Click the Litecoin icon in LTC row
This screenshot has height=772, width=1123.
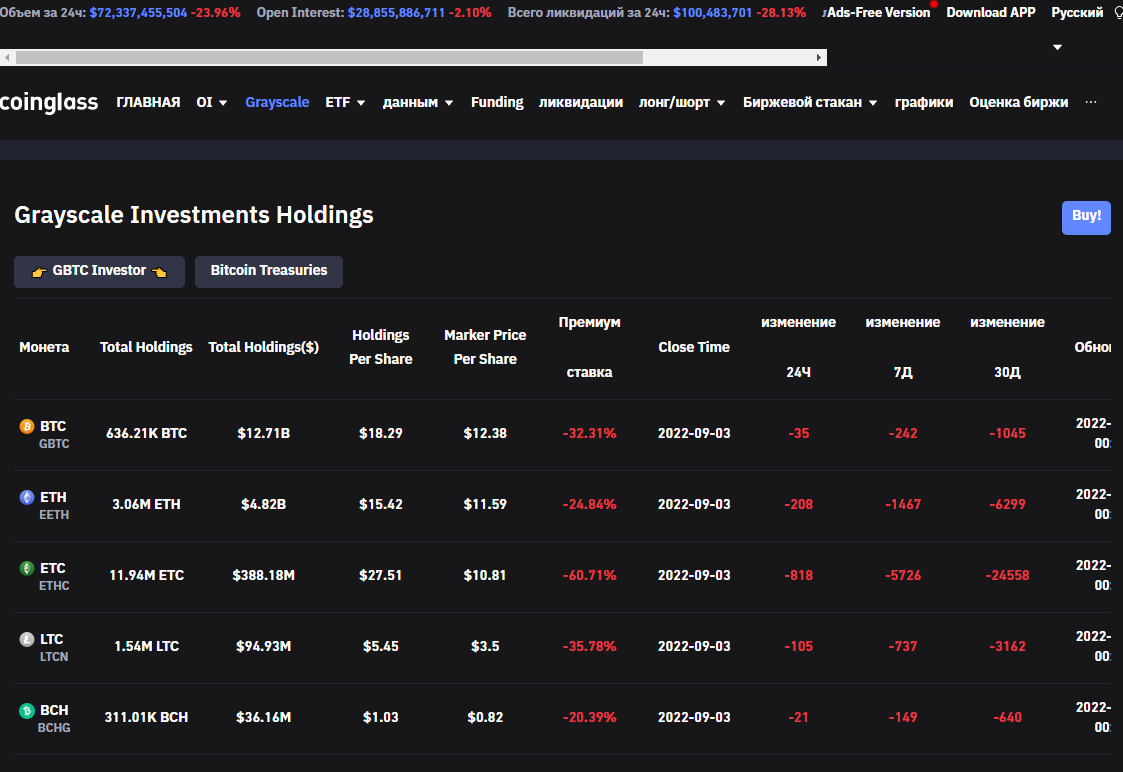(x=26, y=640)
